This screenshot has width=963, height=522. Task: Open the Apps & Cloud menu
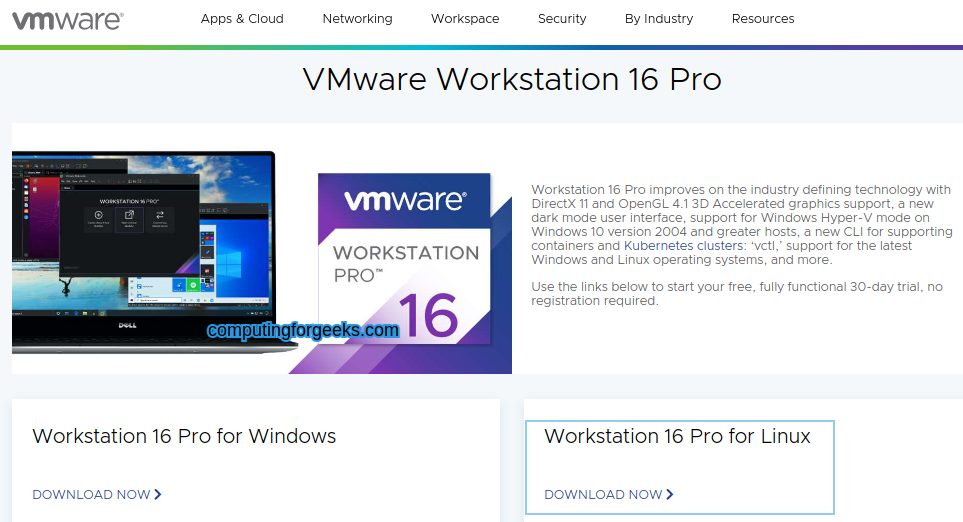pos(242,19)
